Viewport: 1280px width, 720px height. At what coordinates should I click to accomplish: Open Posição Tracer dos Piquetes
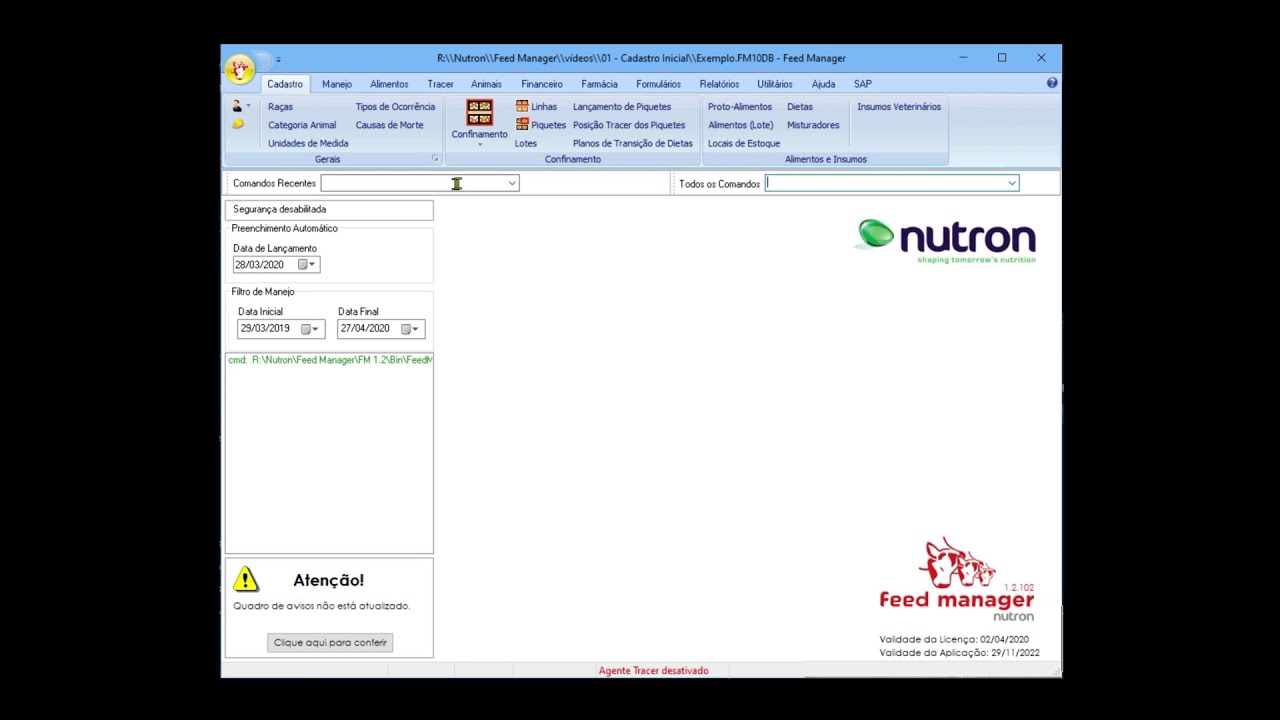(629, 125)
